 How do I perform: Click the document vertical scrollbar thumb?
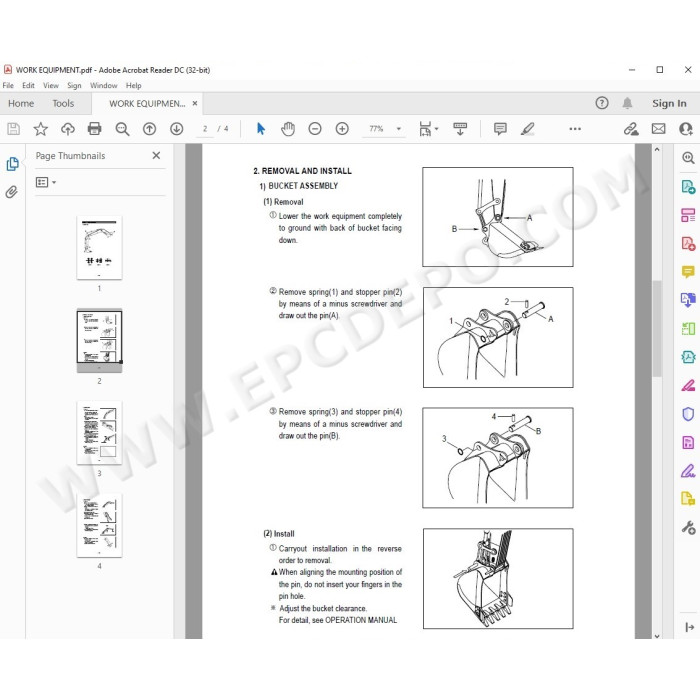pos(657,328)
